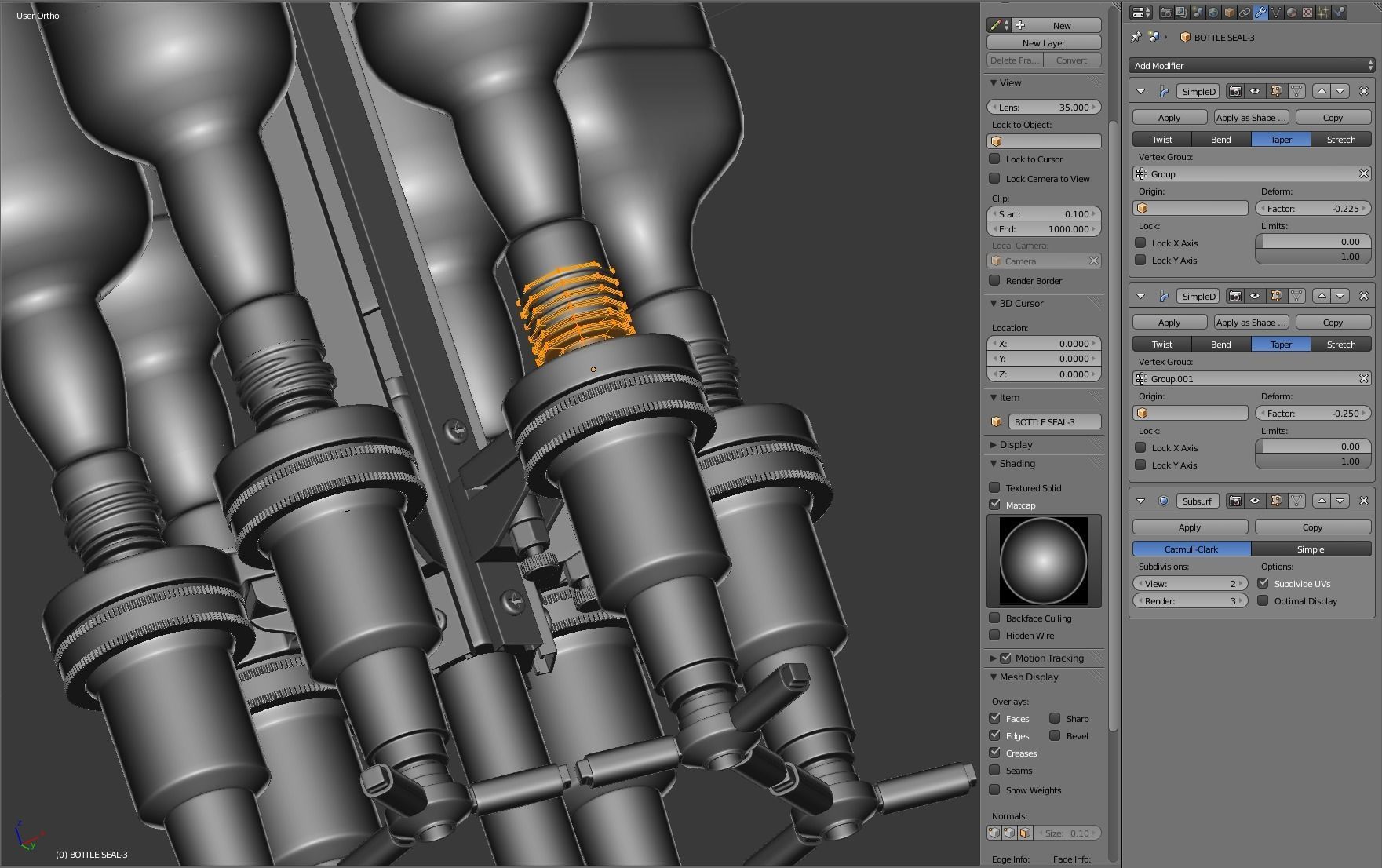Screen dimensions: 1382x868
Task: Hide second SimpleDeform modifier in viewport
Action: 1256,297
